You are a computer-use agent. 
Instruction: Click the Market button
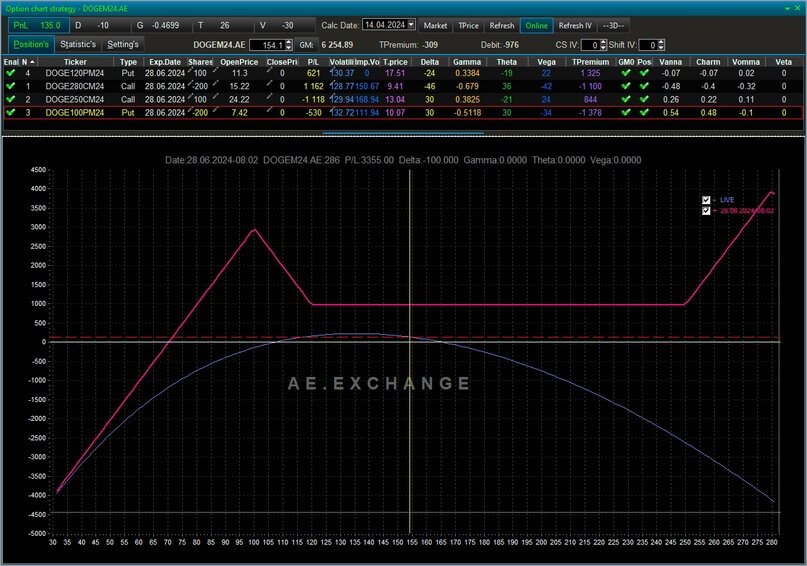(435, 25)
